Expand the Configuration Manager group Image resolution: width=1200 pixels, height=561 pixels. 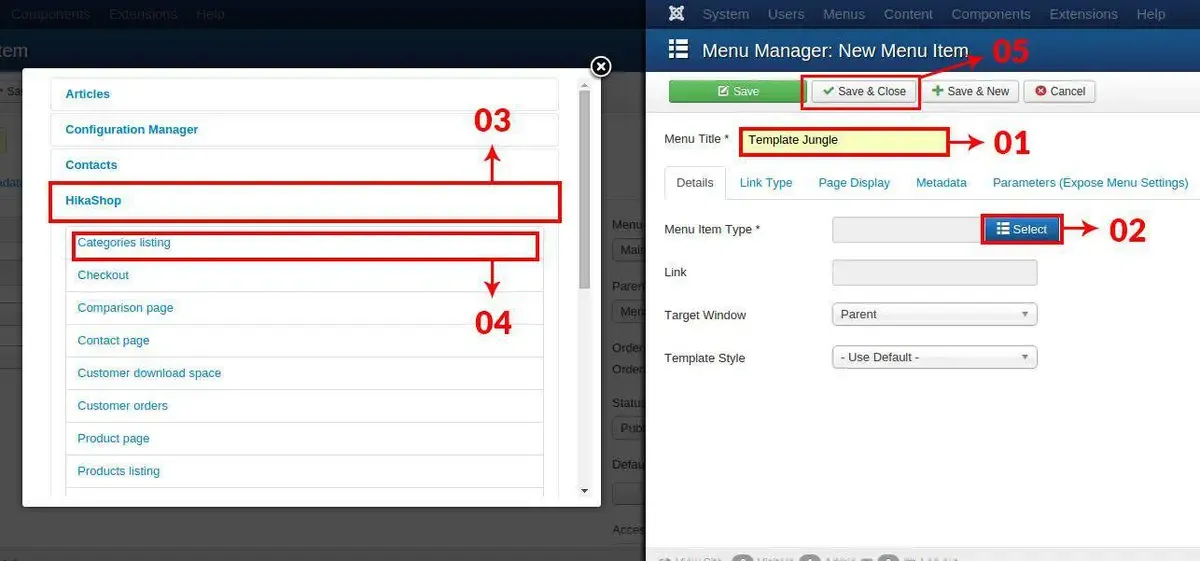coord(304,129)
